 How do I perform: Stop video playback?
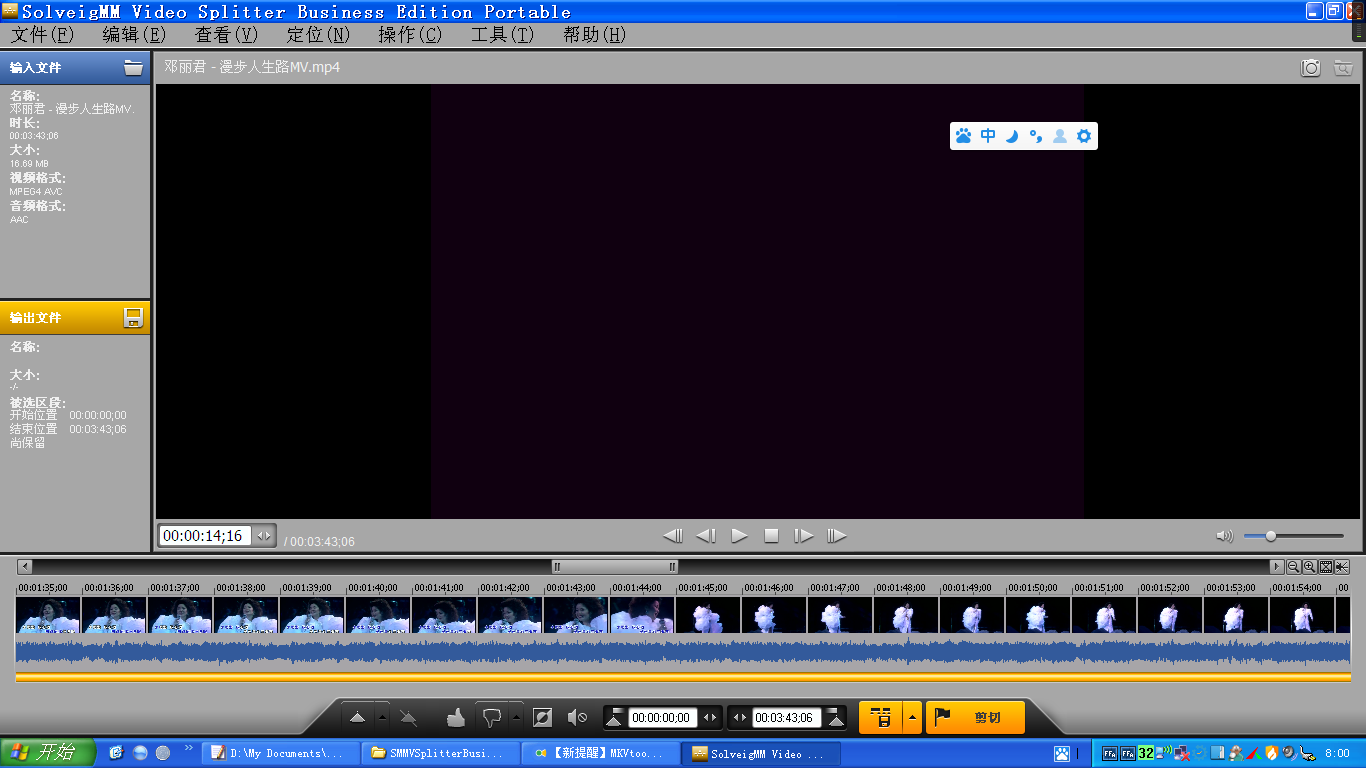771,536
